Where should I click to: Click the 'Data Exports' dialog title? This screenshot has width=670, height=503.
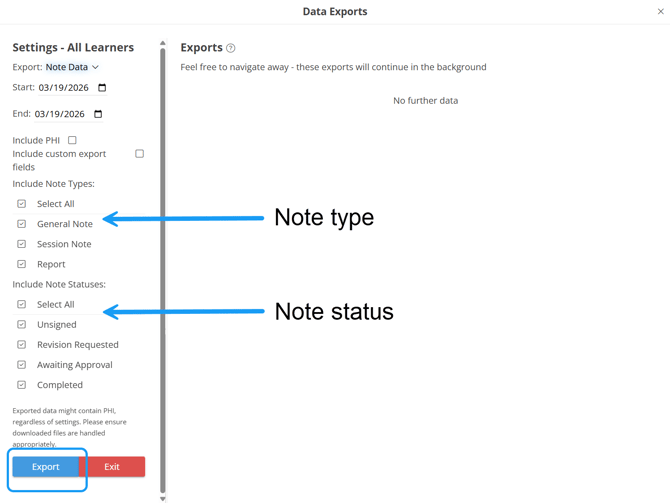335,12
